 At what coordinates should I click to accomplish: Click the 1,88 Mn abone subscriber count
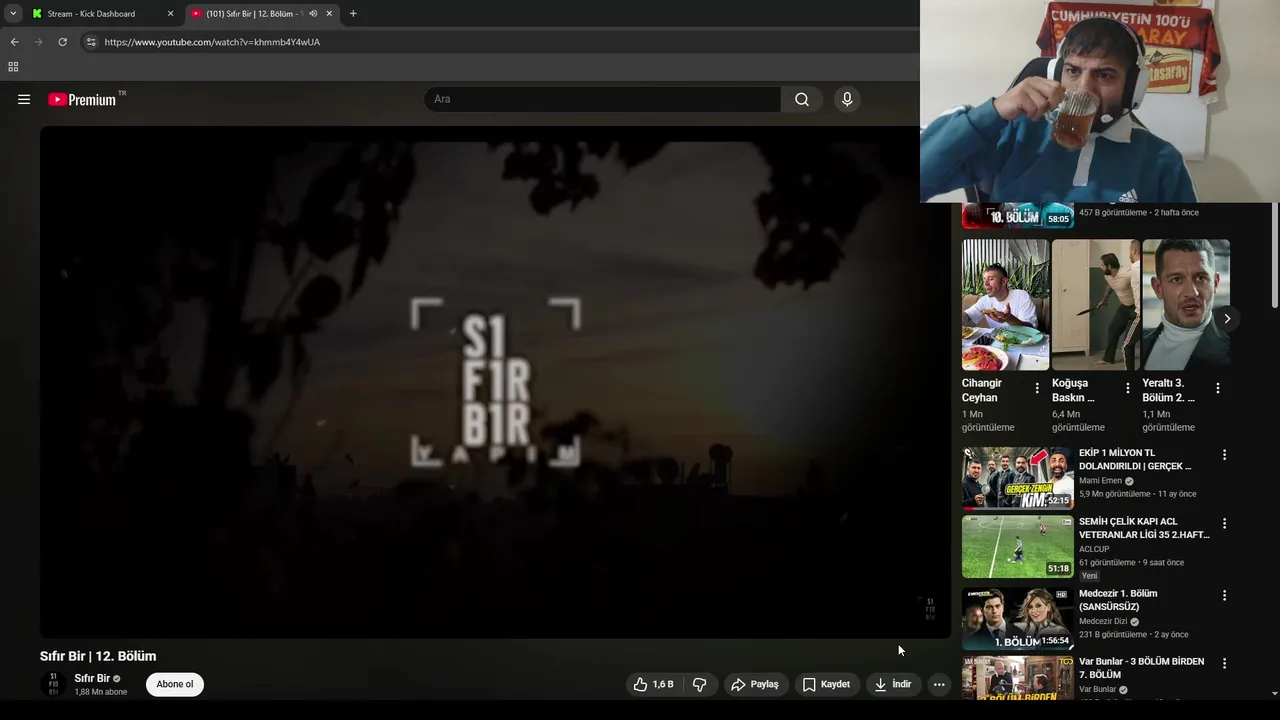click(x=100, y=692)
